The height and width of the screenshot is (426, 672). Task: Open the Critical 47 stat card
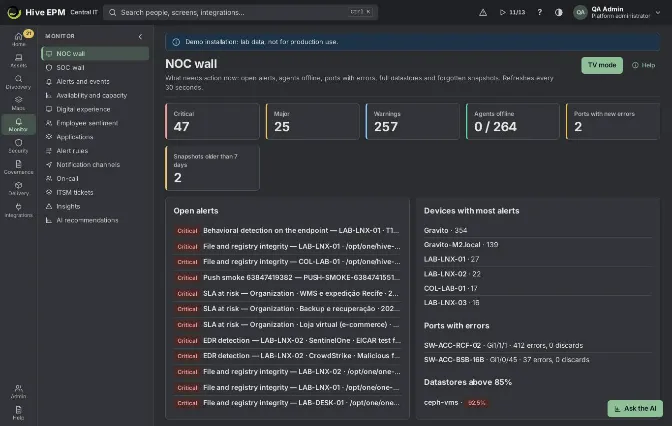(212, 121)
